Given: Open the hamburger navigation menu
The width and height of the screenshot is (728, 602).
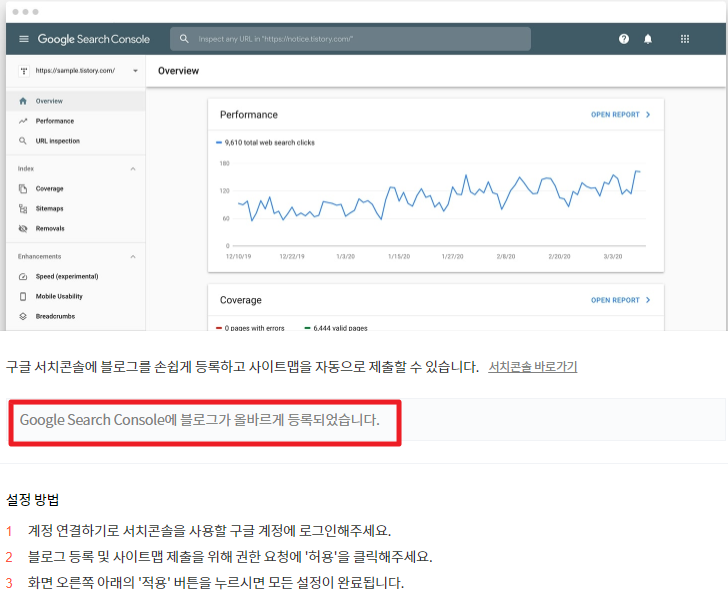Looking at the screenshot, I should coord(24,39).
